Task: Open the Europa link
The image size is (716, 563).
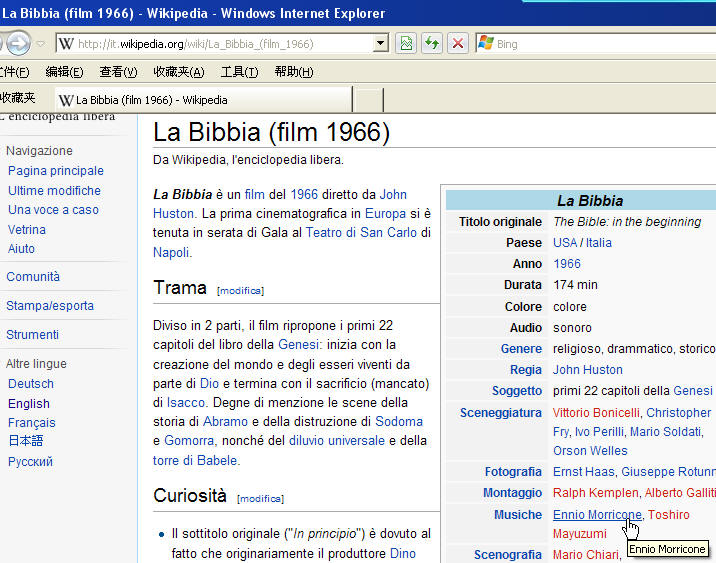Action: [385, 214]
